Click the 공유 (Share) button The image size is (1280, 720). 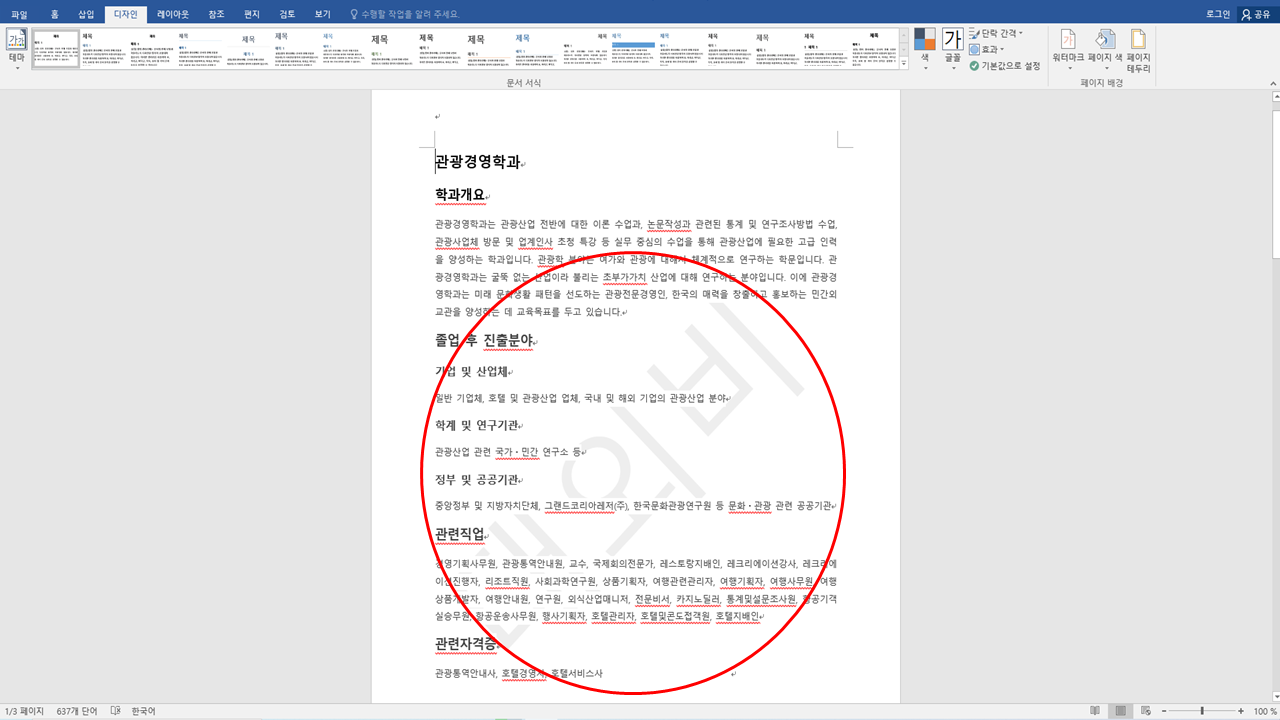tap(1256, 14)
